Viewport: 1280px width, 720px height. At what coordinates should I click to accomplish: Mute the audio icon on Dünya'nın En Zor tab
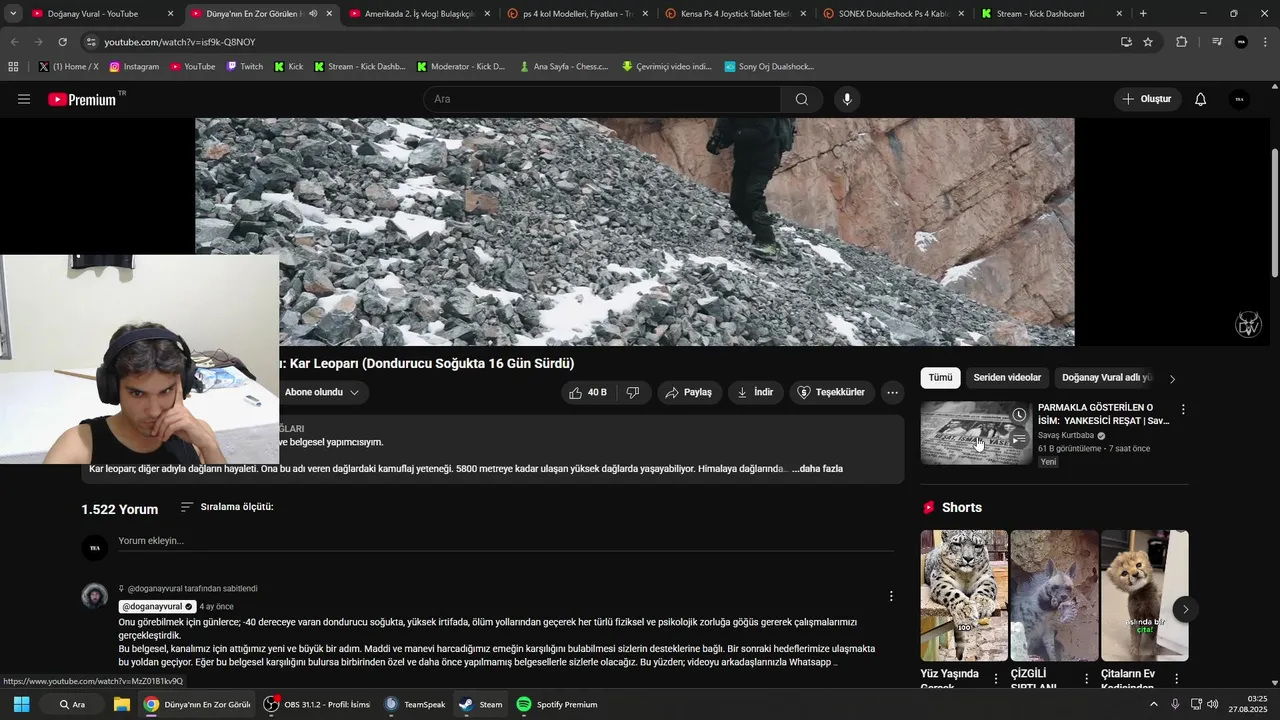(x=313, y=14)
